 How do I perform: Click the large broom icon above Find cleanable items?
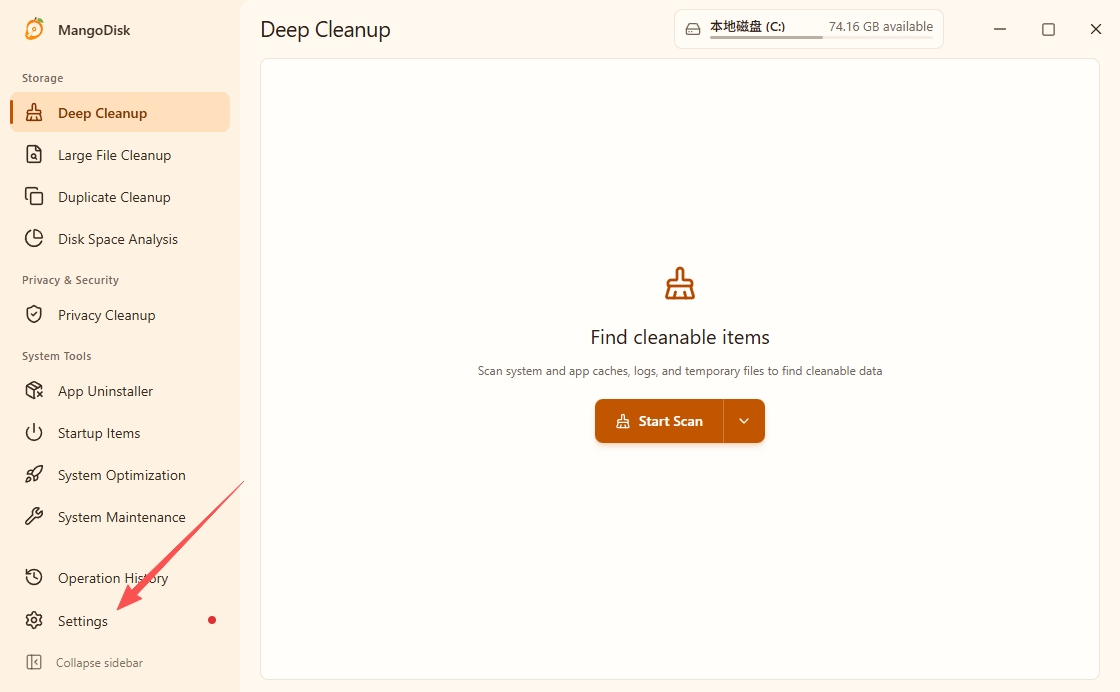click(x=680, y=284)
